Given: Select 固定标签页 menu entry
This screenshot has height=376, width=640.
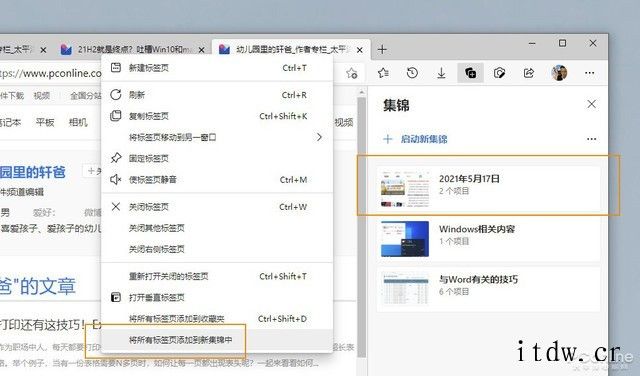Looking at the screenshot, I should coord(217,158).
